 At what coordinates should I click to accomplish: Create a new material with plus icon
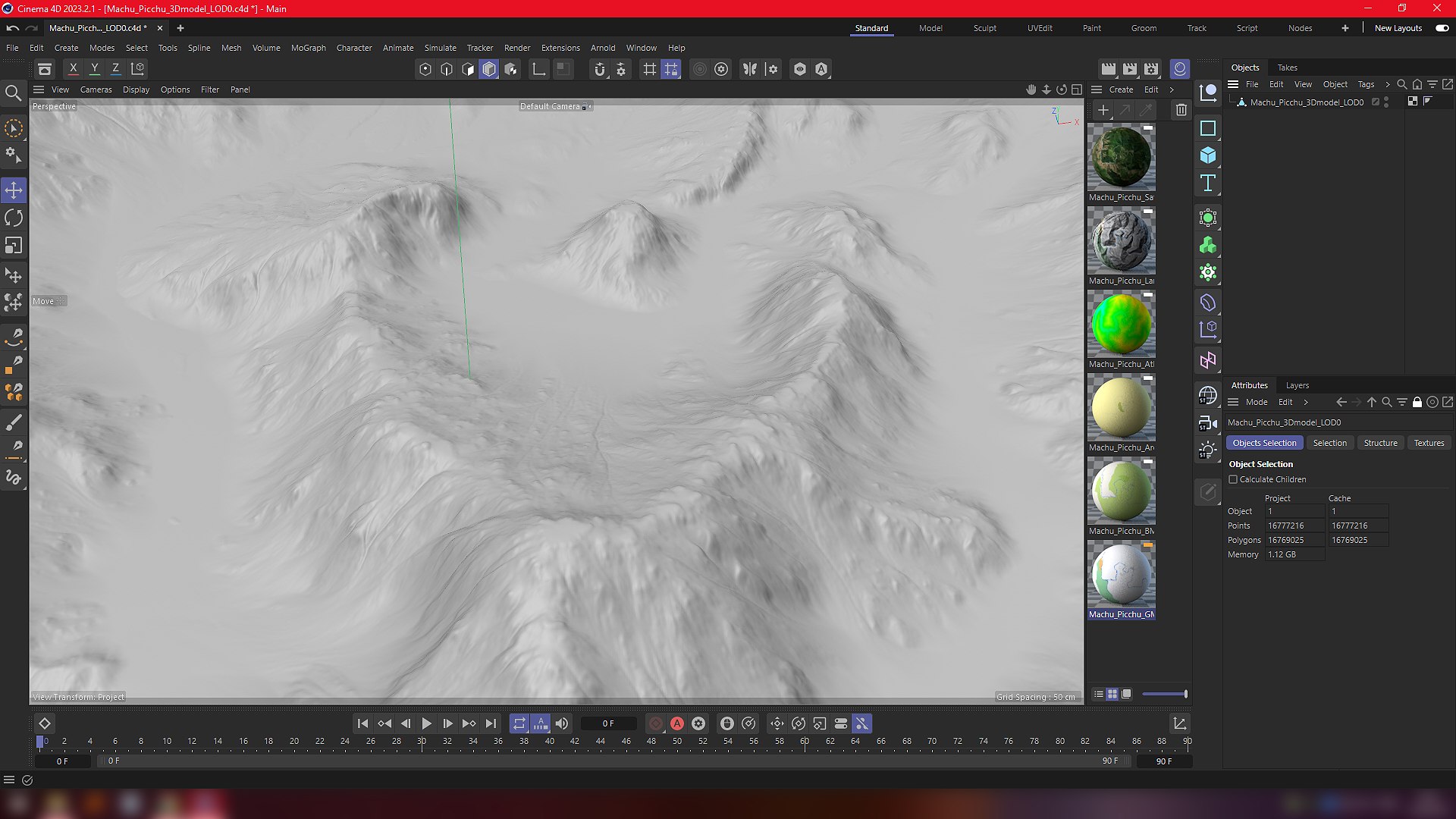(1103, 110)
